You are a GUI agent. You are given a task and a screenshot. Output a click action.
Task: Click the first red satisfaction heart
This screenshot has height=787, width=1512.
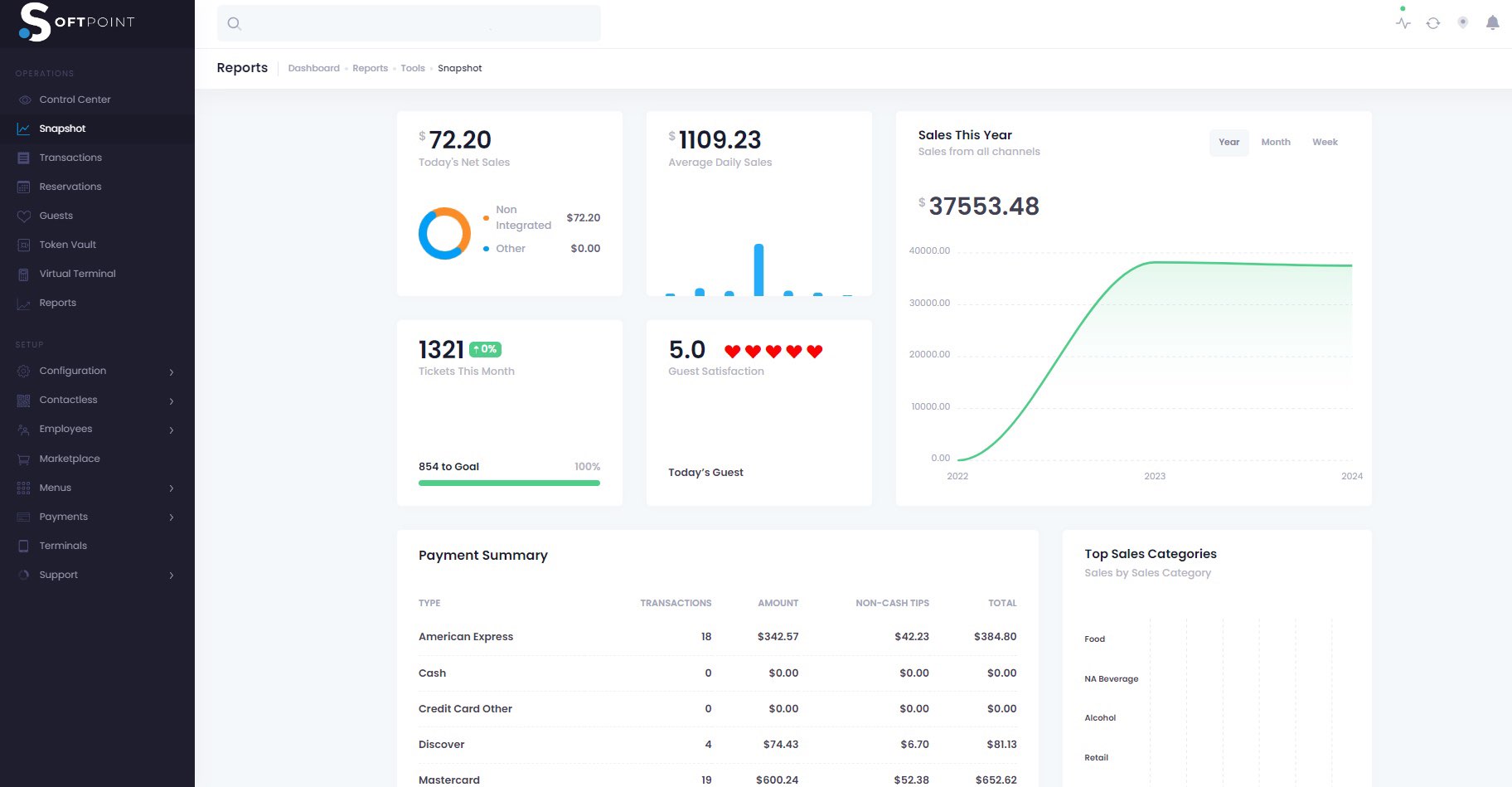tap(732, 352)
